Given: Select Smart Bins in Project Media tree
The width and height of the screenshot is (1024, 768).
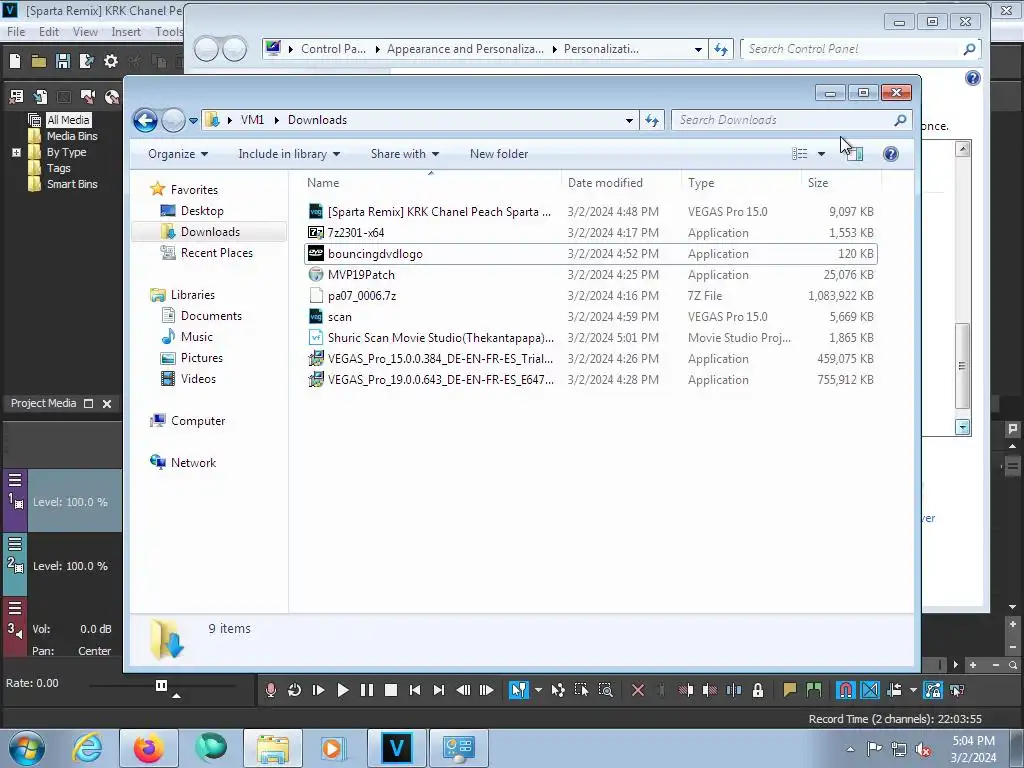Looking at the screenshot, I should (72, 184).
